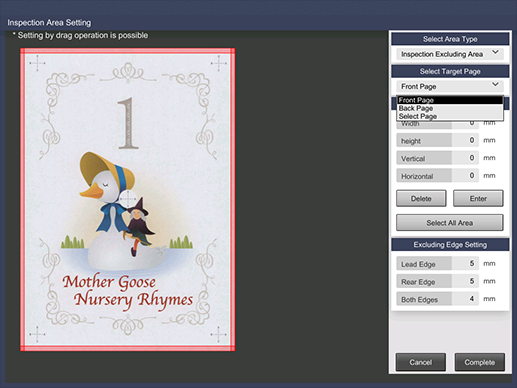Click the top-right registration crosshair mark
This screenshot has height=388, width=517.
[x=219, y=63]
